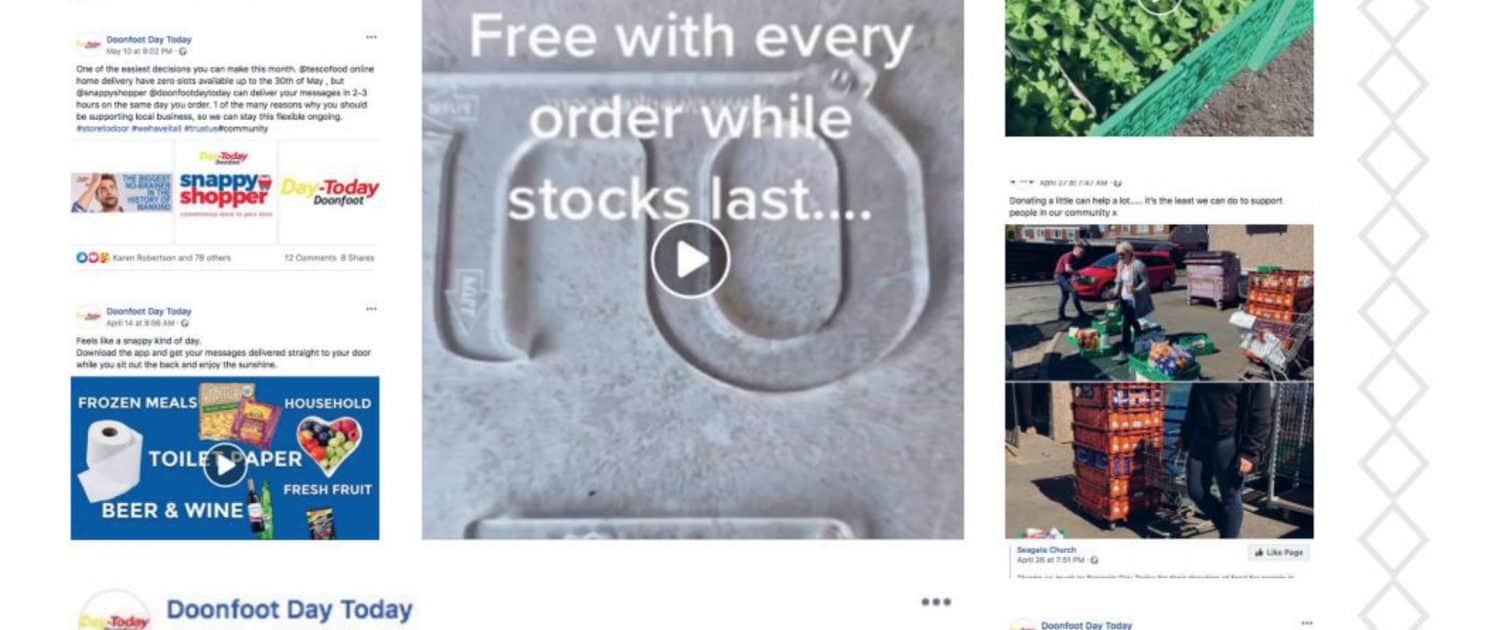The width and height of the screenshot is (1500, 630).
Task: Click the globe privacy icon on May 10 post
Action: tap(182, 51)
